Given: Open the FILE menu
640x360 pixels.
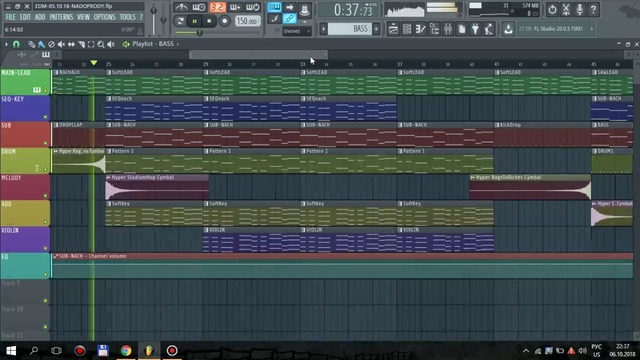Looking at the screenshot, I should [11, 17].
